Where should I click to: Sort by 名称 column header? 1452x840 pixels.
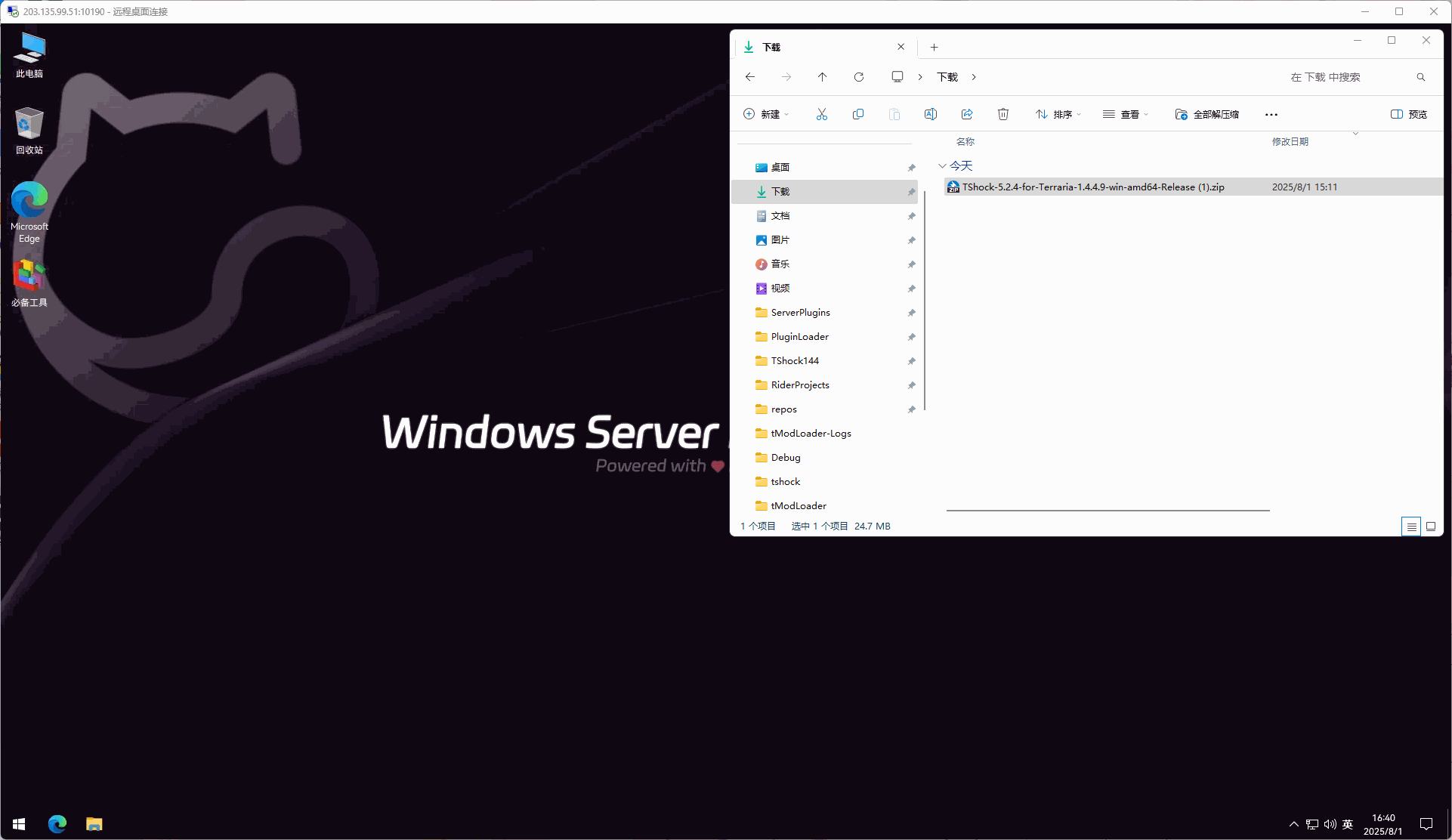(965, 142)
